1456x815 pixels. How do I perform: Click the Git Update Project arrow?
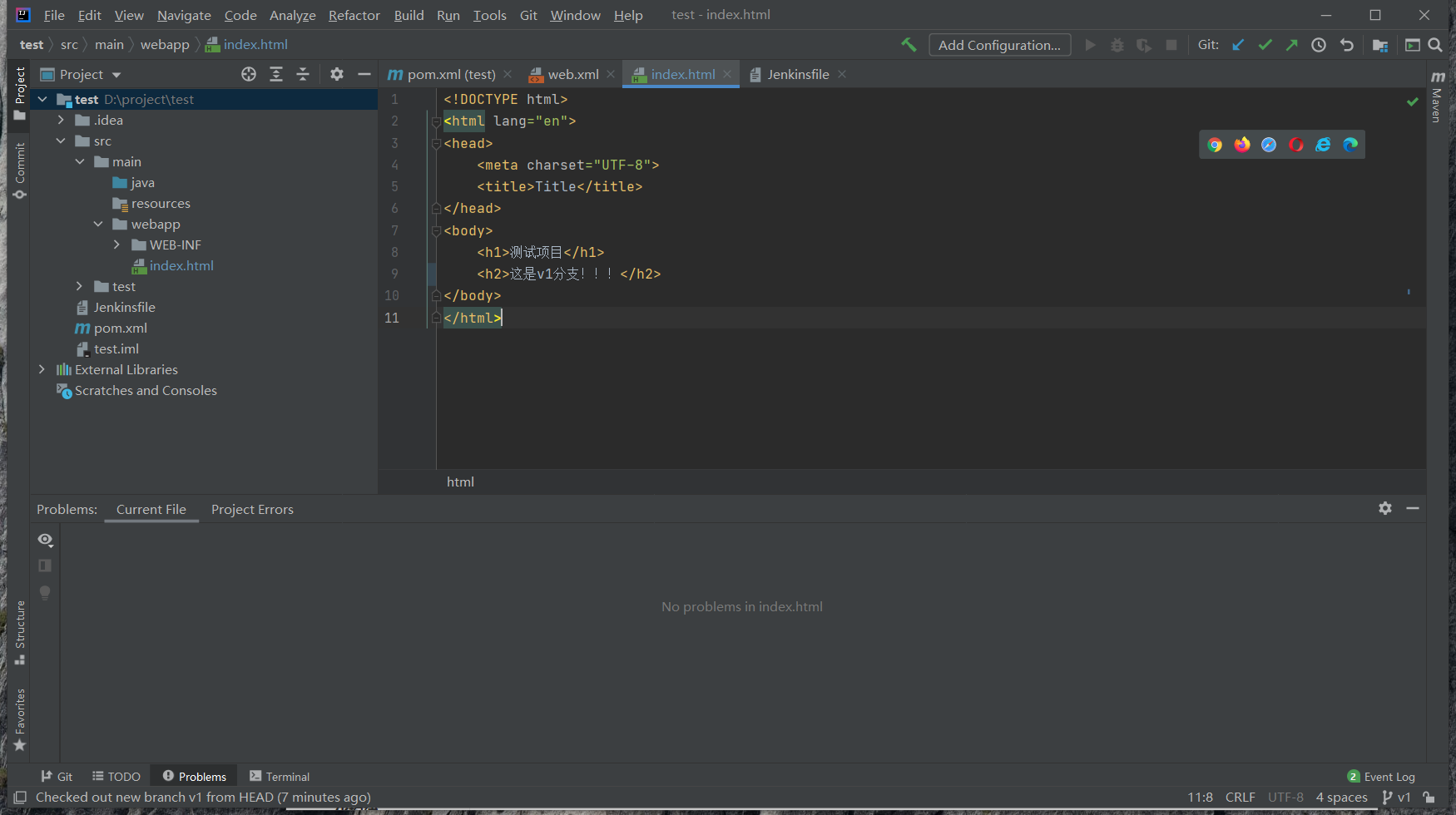[x=1238, y=45]
